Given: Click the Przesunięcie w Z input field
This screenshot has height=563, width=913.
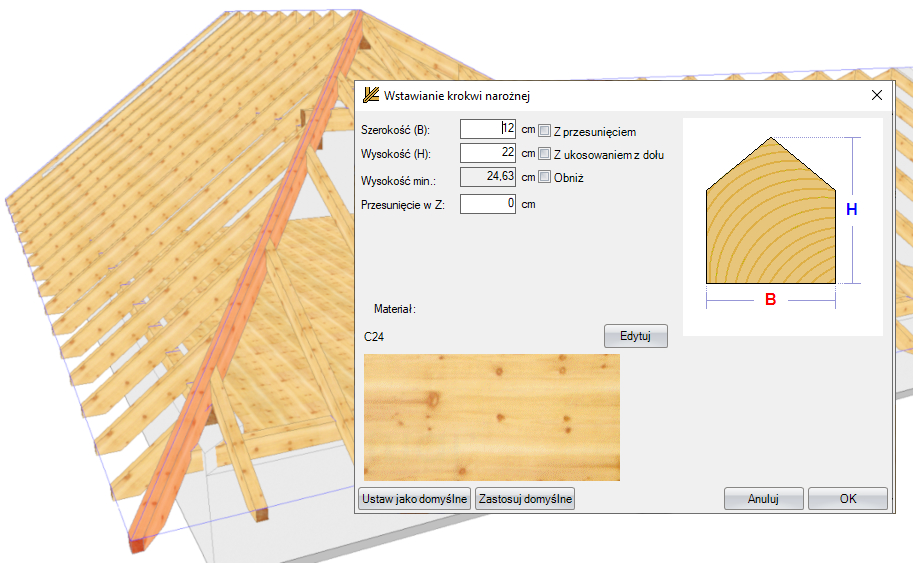Looking at the screenshot, I should click(488, 203).
